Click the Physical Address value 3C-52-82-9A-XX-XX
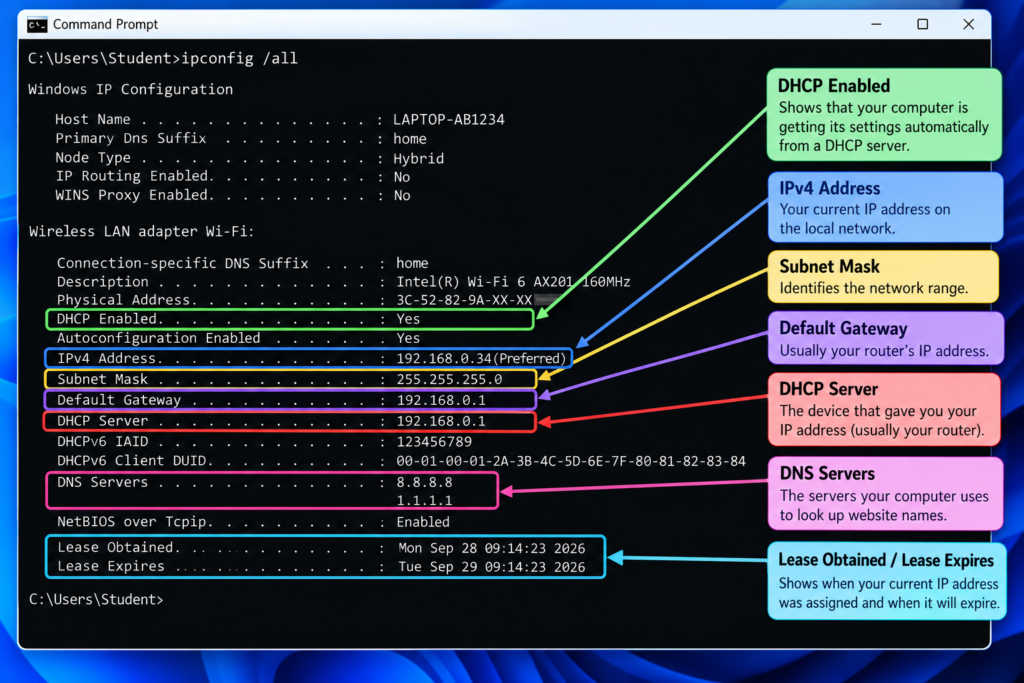 click(464, 300)
